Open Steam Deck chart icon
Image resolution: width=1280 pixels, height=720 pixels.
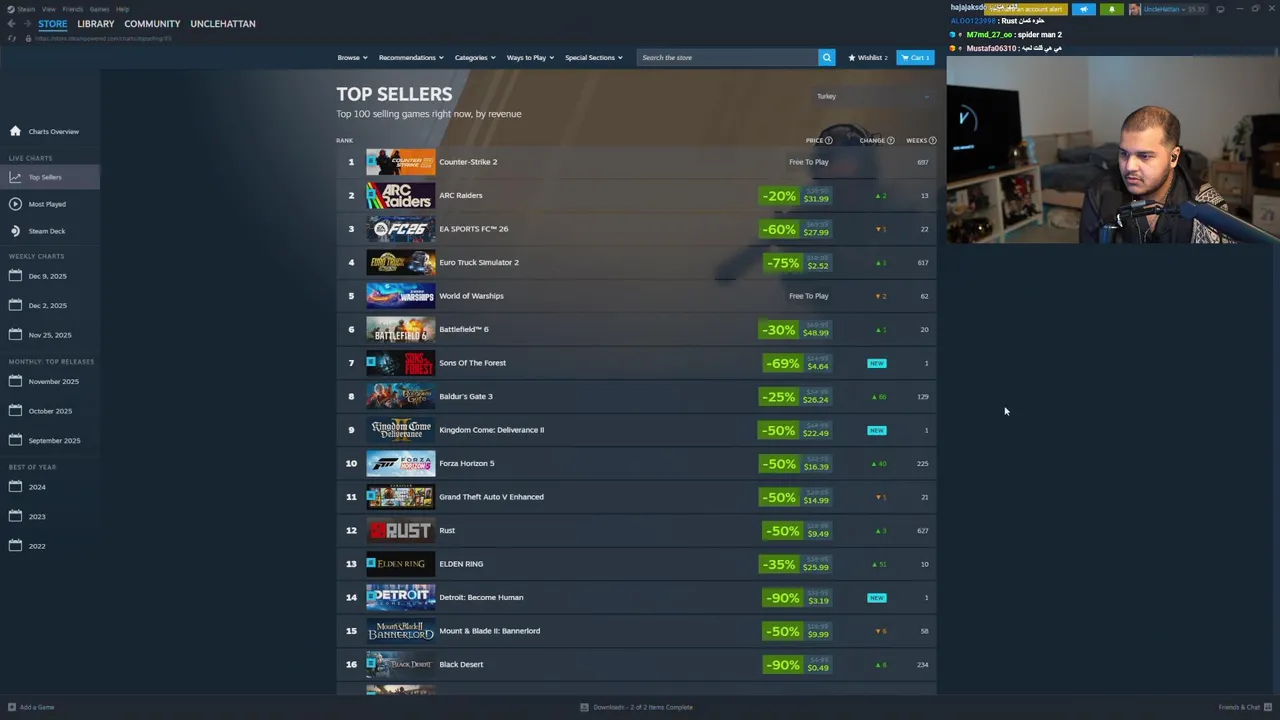[x=15, y=231]
